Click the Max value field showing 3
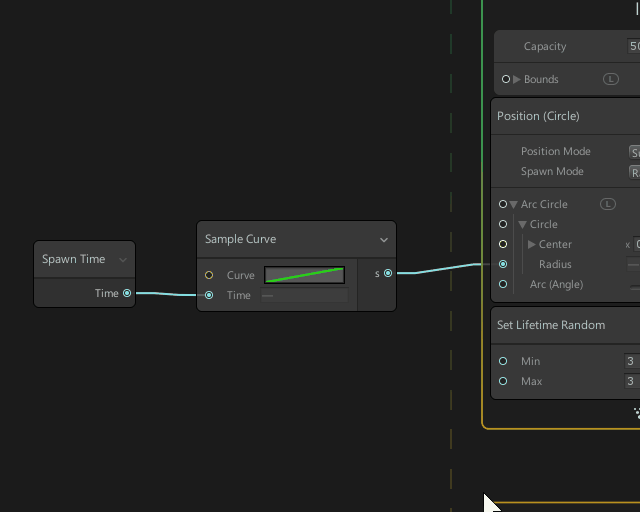 pos(632,381)
